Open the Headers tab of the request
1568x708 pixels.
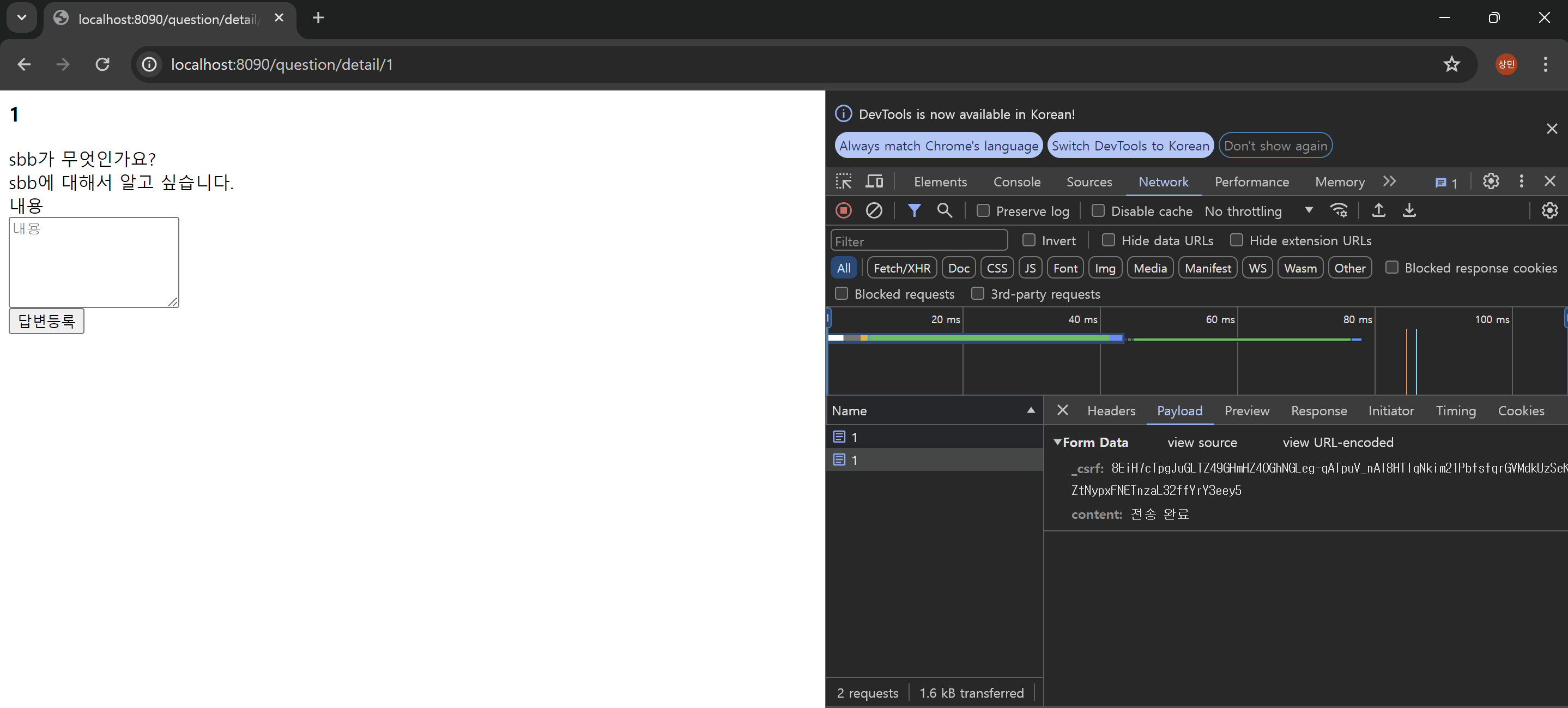tap(1111, 411)
